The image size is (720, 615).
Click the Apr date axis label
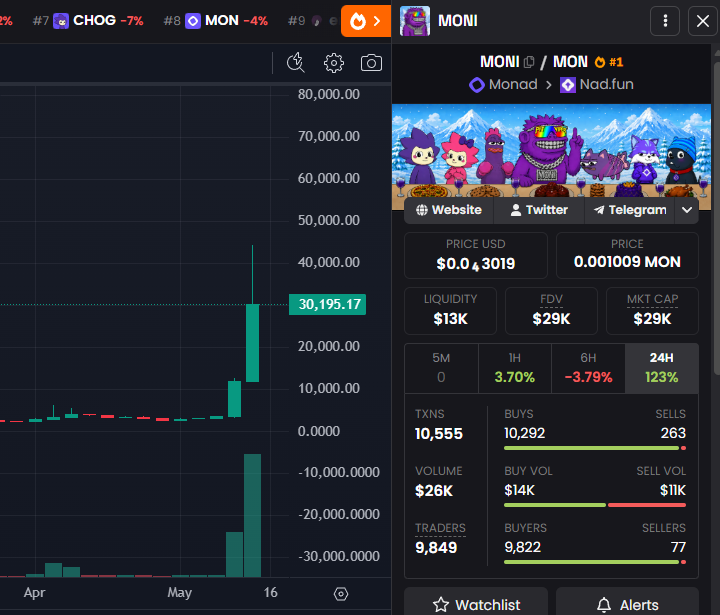[x=34, y=592]
